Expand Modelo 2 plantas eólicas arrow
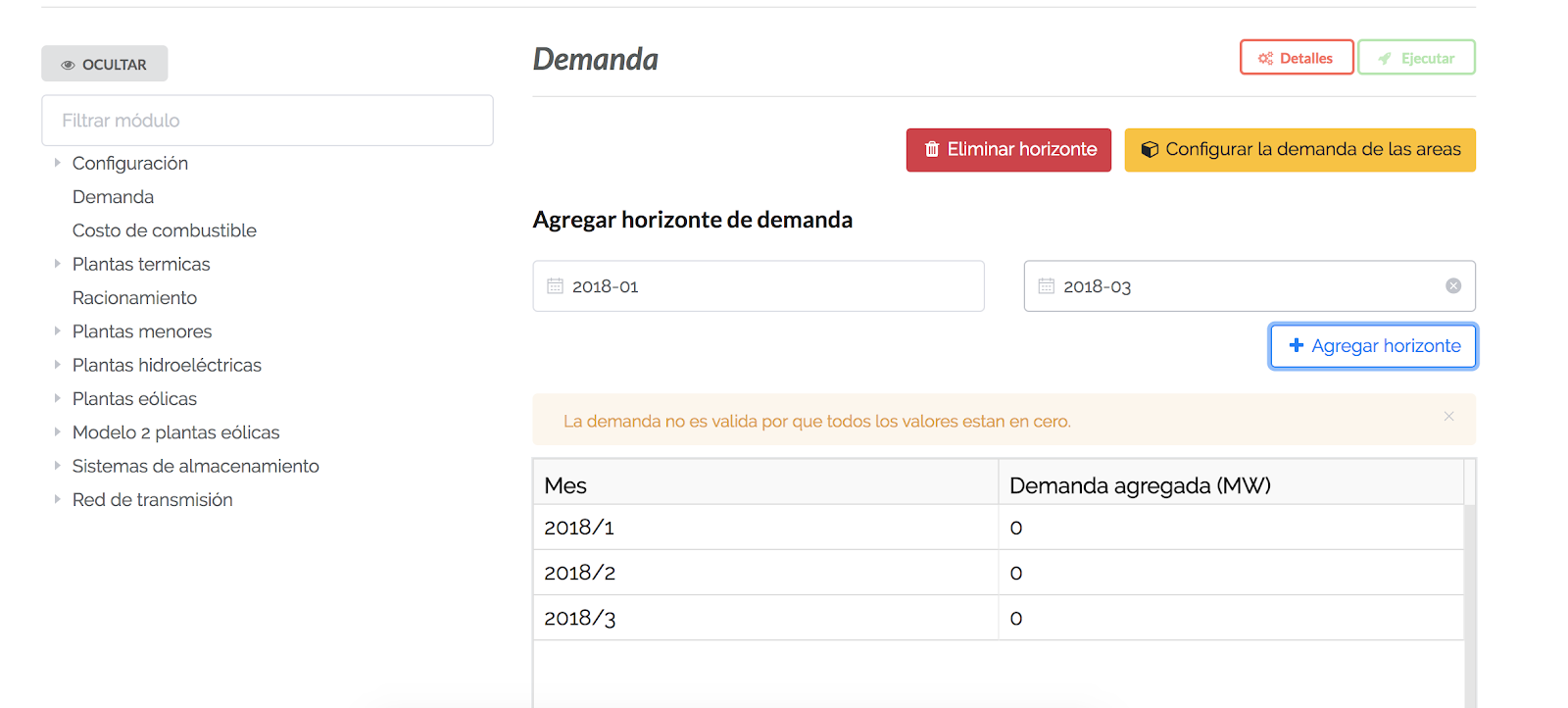 pyautogui.click(x=57, y=432)
